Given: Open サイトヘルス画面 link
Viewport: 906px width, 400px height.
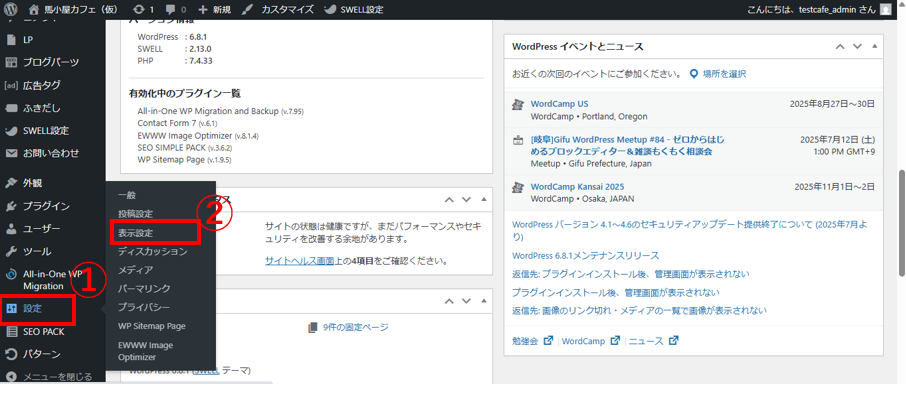Looking at the screenshot, I should [299, 261].
